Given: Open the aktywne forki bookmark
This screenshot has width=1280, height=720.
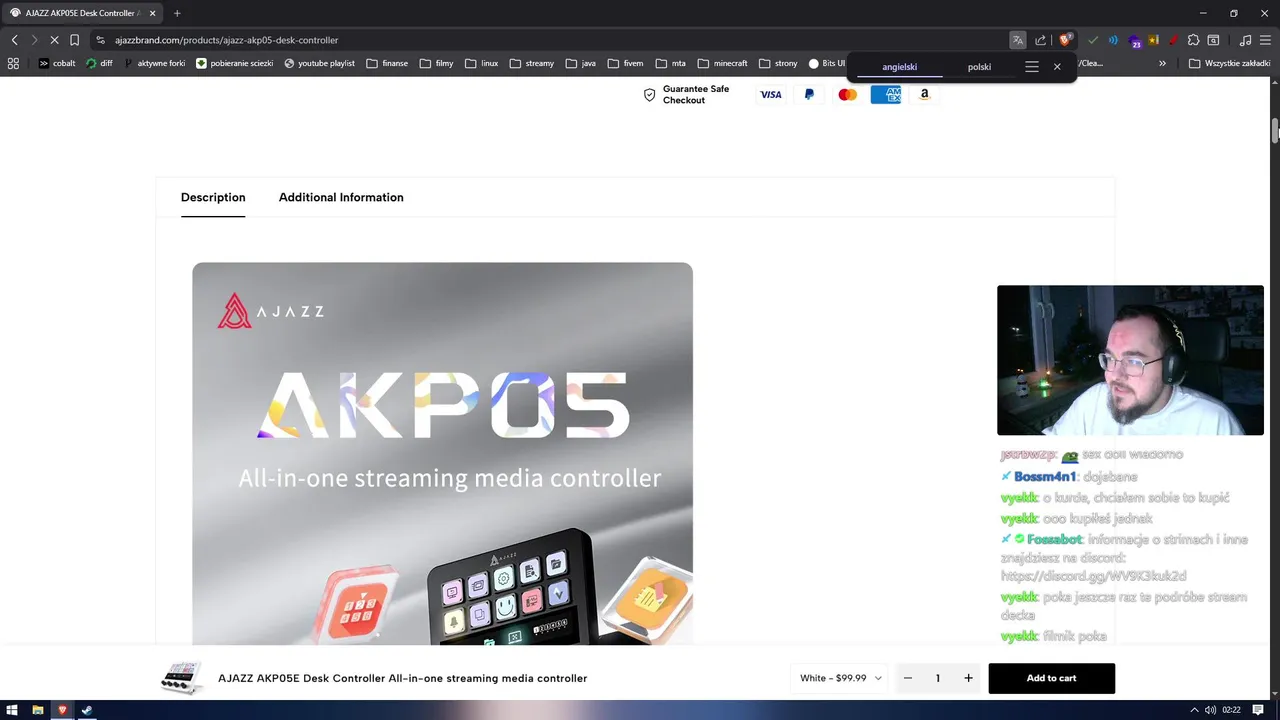Looking at the screenshot, I should (154, 63).
